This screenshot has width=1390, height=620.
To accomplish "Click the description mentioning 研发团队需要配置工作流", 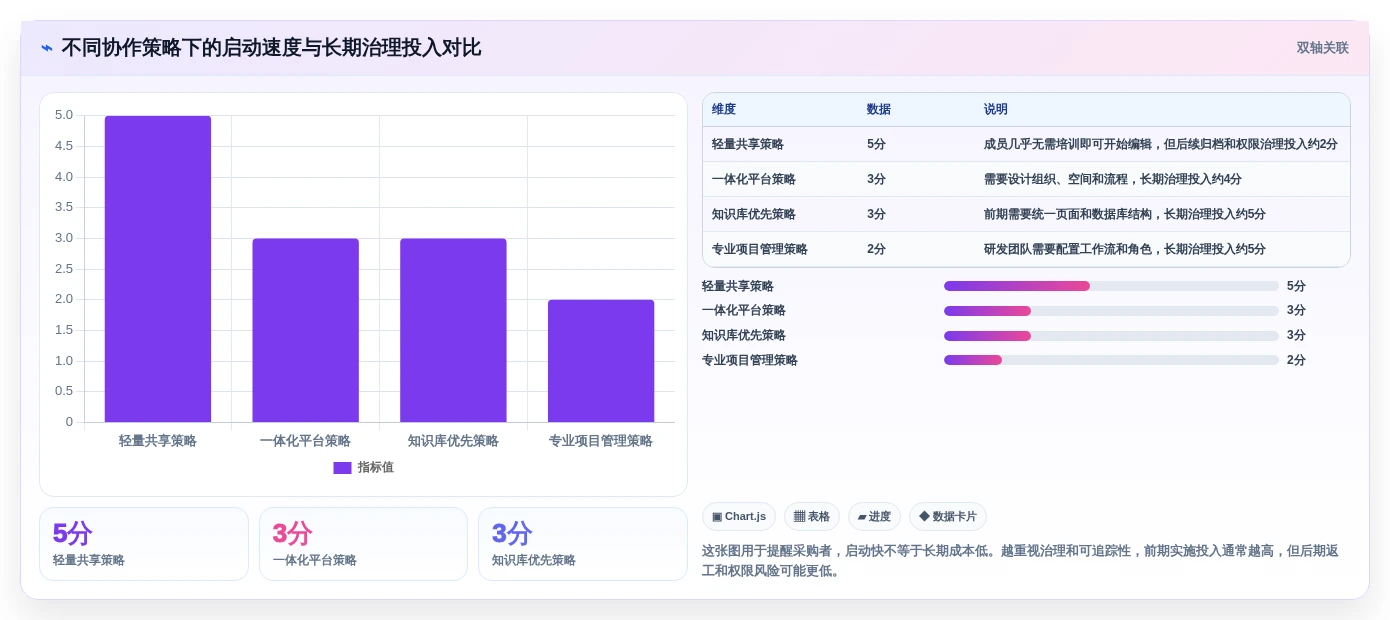I will tap(1125, 249).
